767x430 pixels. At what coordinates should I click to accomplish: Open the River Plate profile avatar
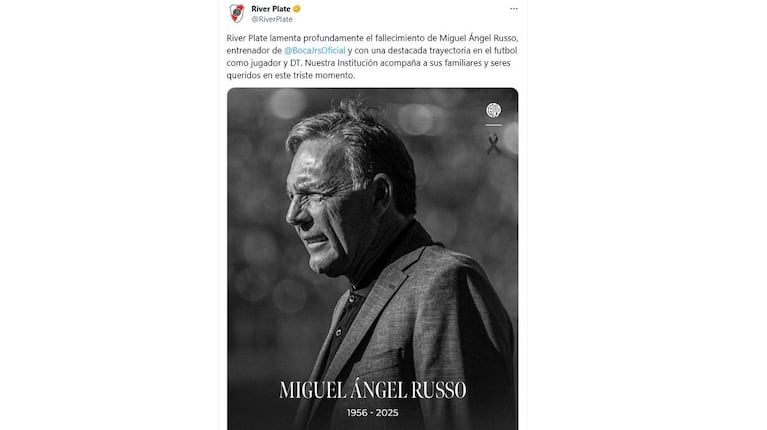(237, 14)
